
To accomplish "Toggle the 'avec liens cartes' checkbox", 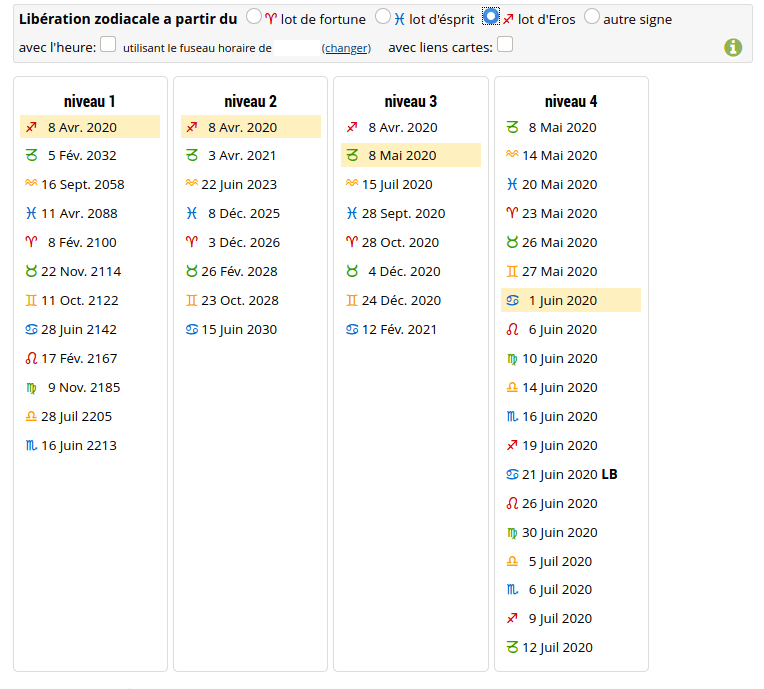I will [x=505, y=45].
